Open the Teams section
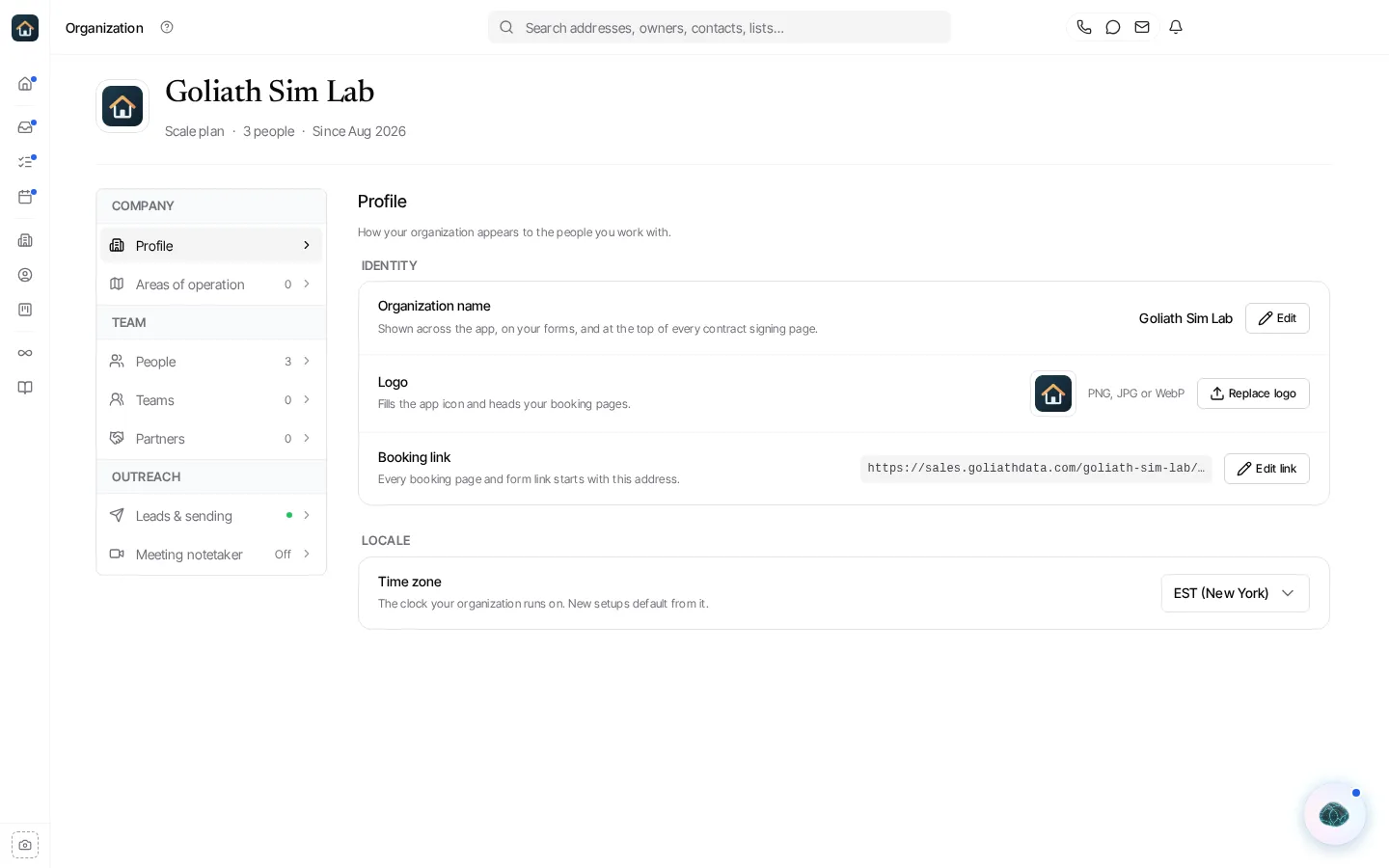The width and height of the screenshot is (1389, 868). point(211,400)
